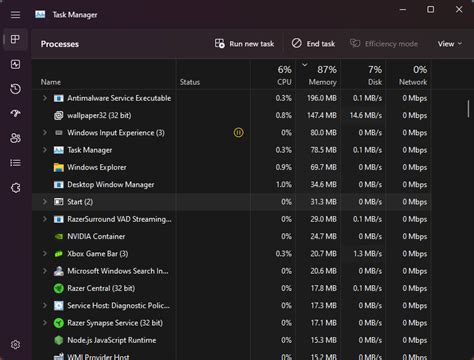Click the Razer Synapse Service icon
This screenshot has height=360, width=474.
pos(59,323)
